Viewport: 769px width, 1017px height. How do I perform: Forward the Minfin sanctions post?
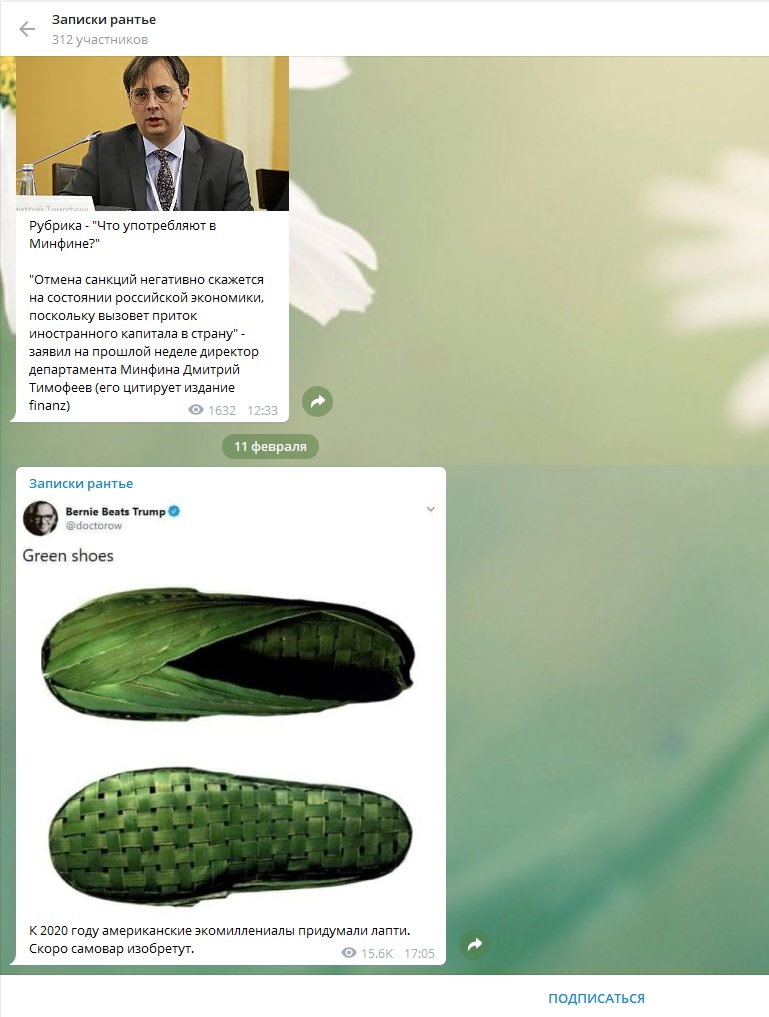[x=318, y=401]
